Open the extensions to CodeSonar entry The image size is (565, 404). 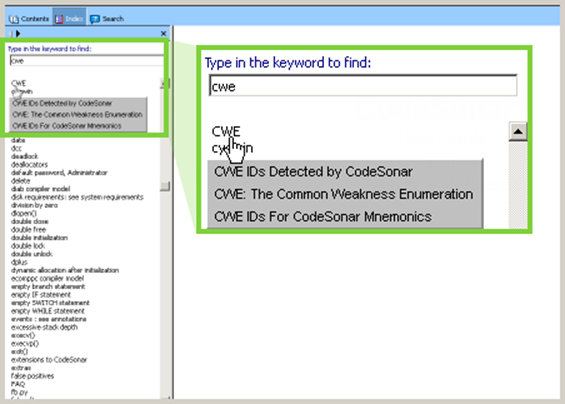click(x=49, y=360)
